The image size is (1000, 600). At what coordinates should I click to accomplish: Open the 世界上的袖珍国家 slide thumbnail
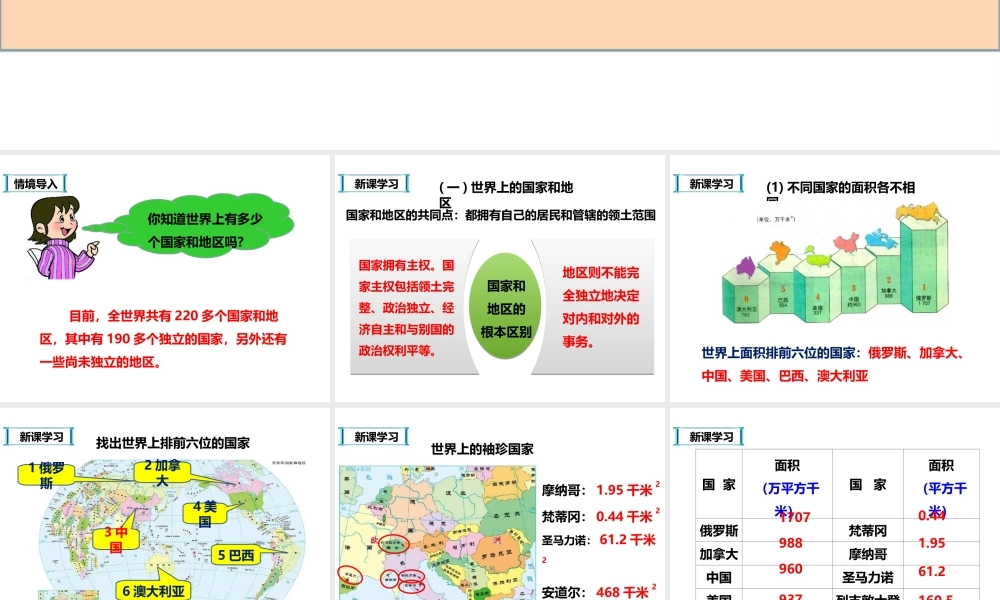coord(499,504)
